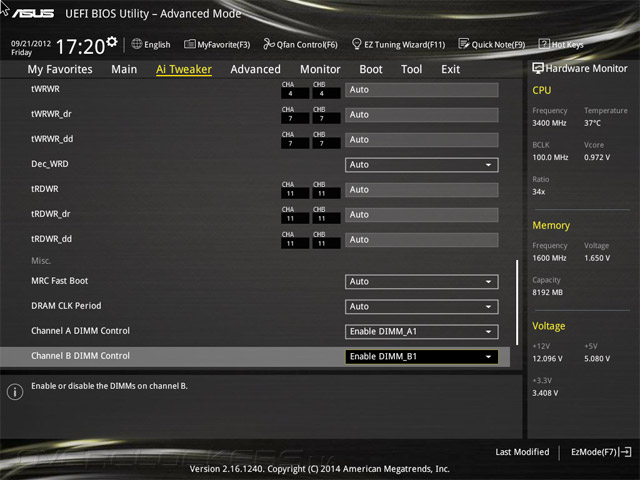This screenshot has height=480, width=640.
Task: Open date and time settings gear icon
Action: 111,42
